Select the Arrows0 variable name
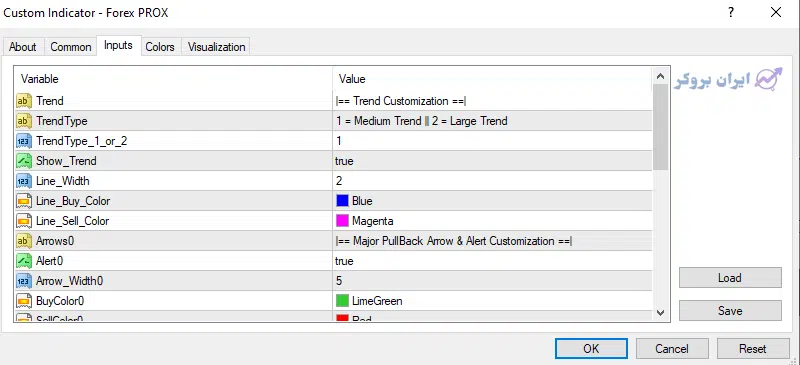 click(56, 241)
